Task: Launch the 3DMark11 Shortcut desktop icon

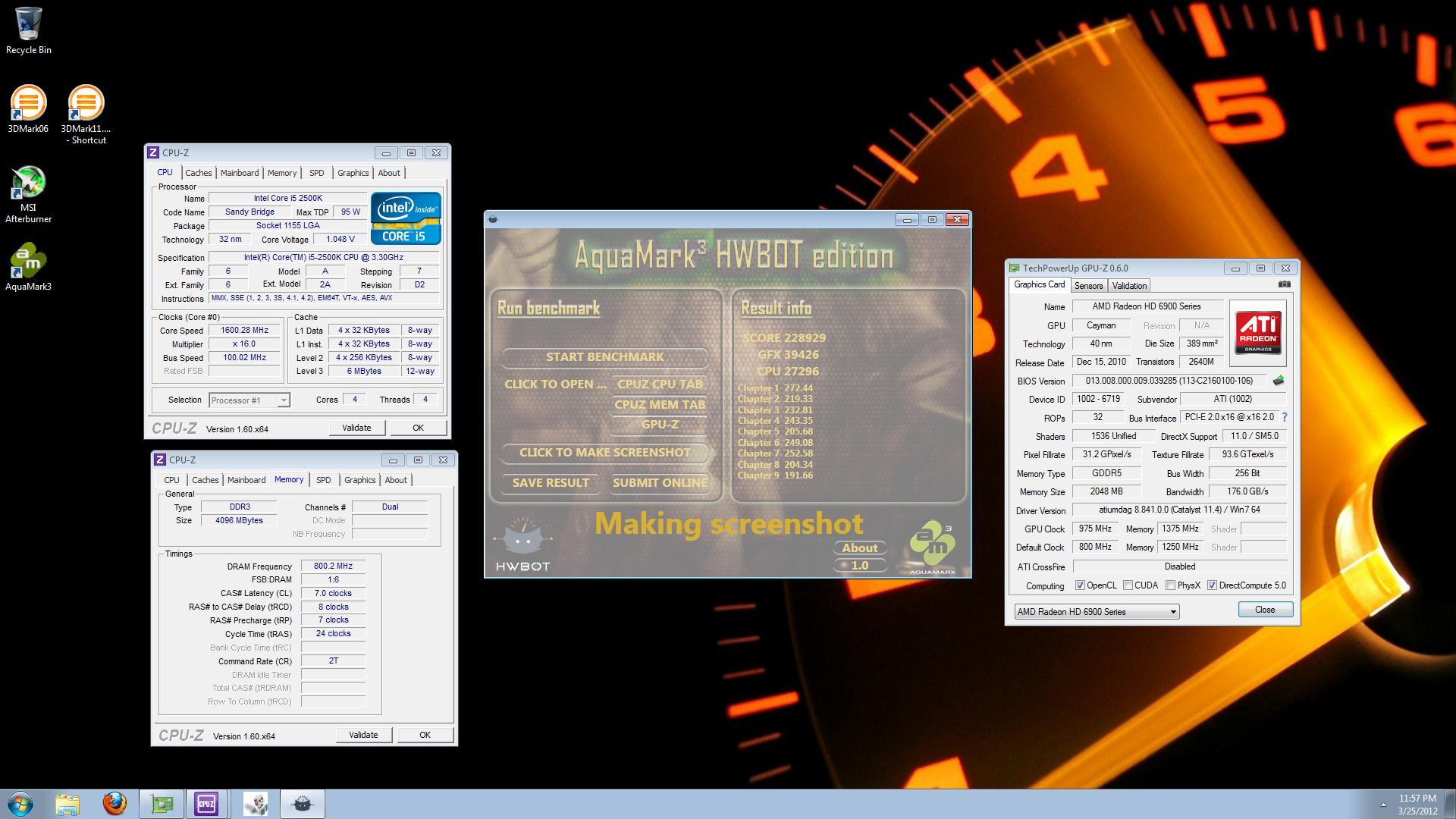Action: coord(86,115)
